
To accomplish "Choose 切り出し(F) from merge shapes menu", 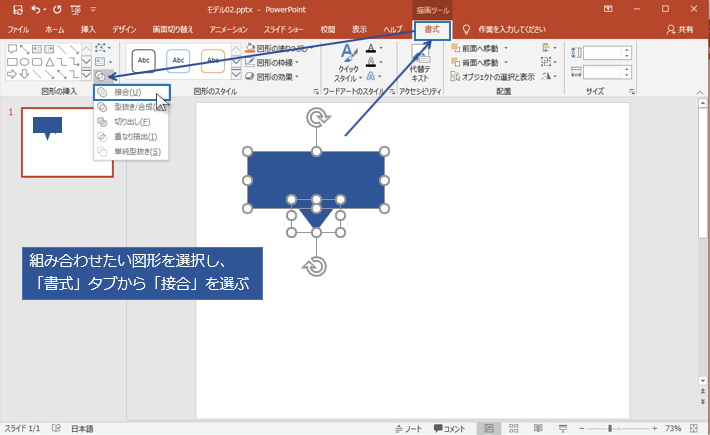I will (x=131, y=122).
